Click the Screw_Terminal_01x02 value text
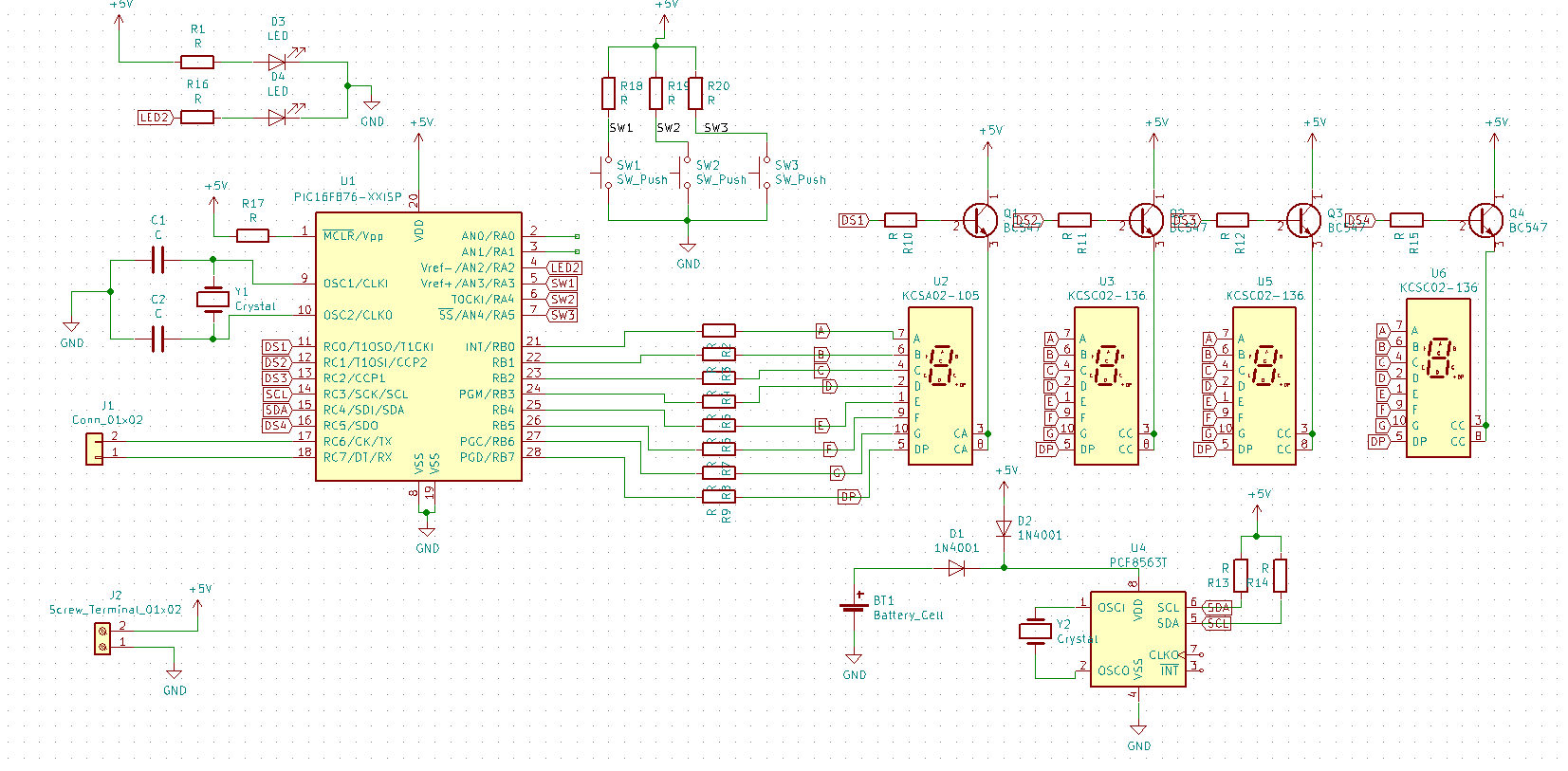Viewport: 1568px width, 771px height. pos(115,609)
